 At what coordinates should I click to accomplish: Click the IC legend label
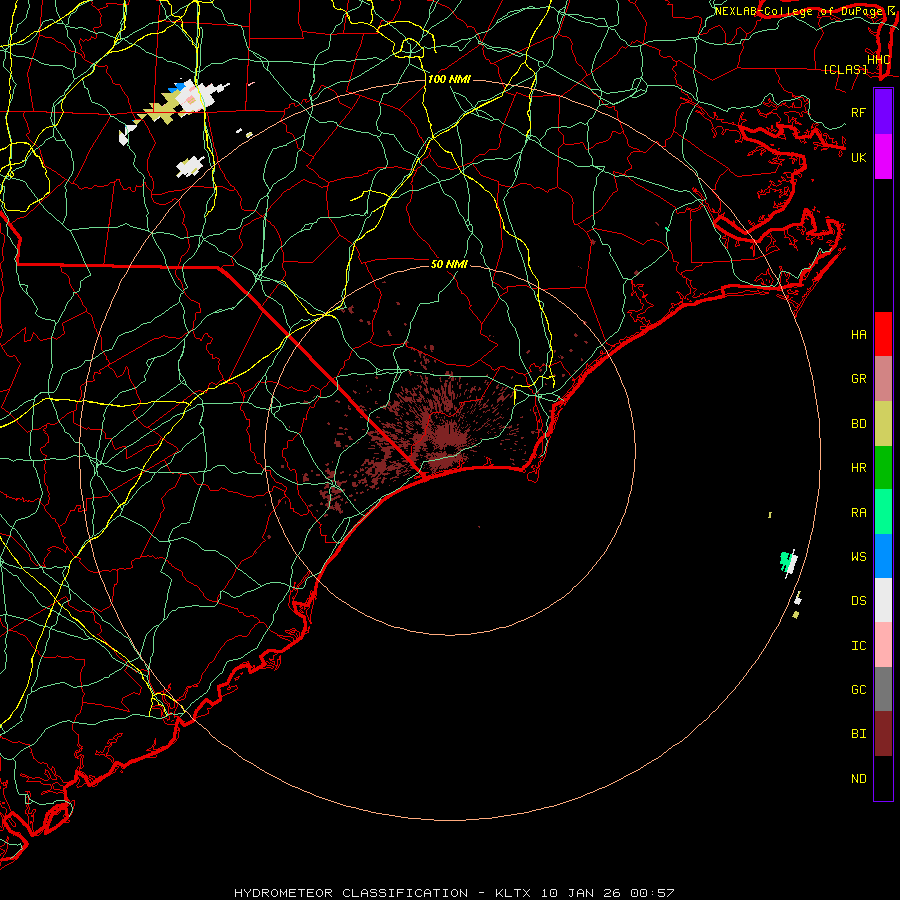point(858,646)
